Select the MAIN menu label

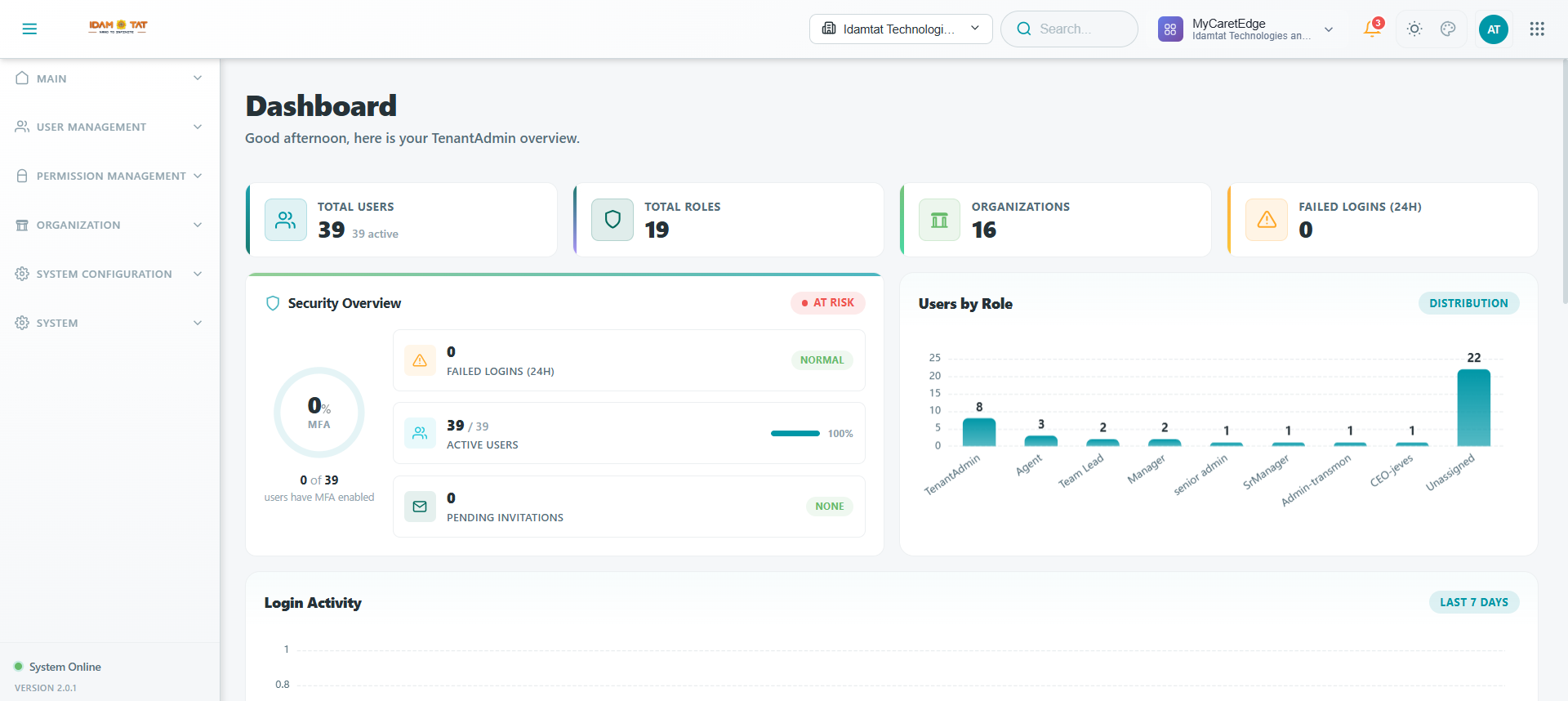click(x=51, y=78)
